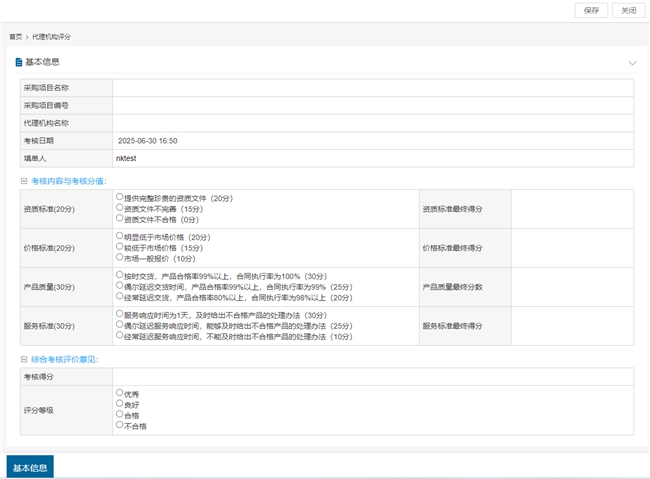Screen dimensions: 650x479
Task: Collapse 综合考核评价意见 section icon
Action: (x=24, y=359)
